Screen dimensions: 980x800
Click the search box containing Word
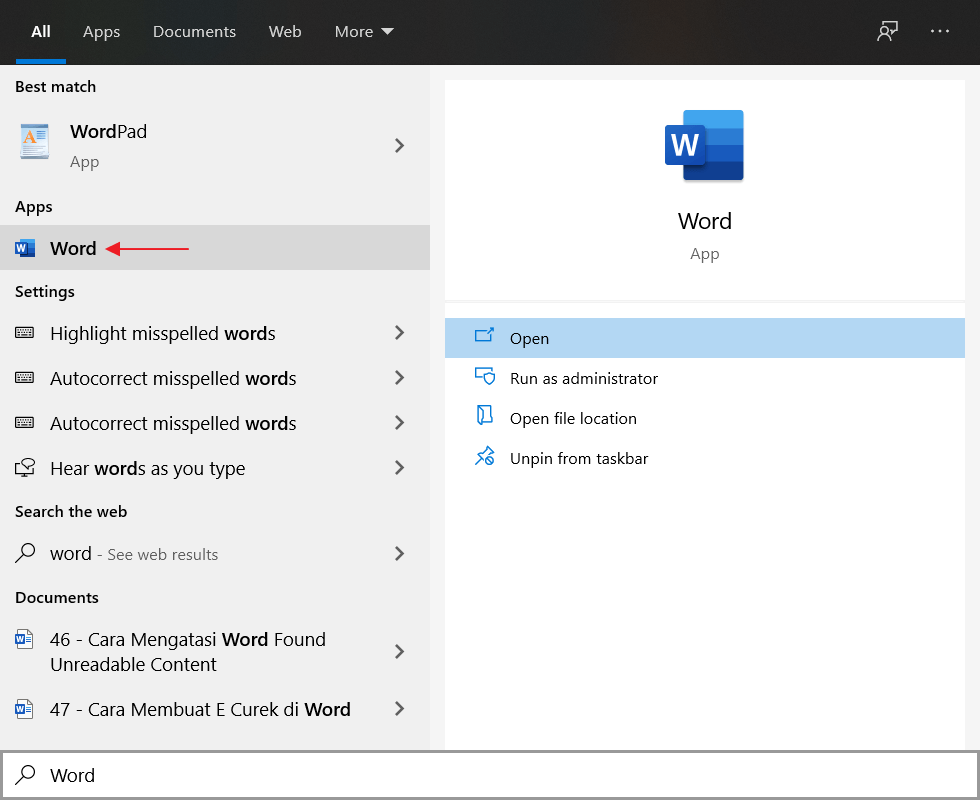(x=490, y=775)
